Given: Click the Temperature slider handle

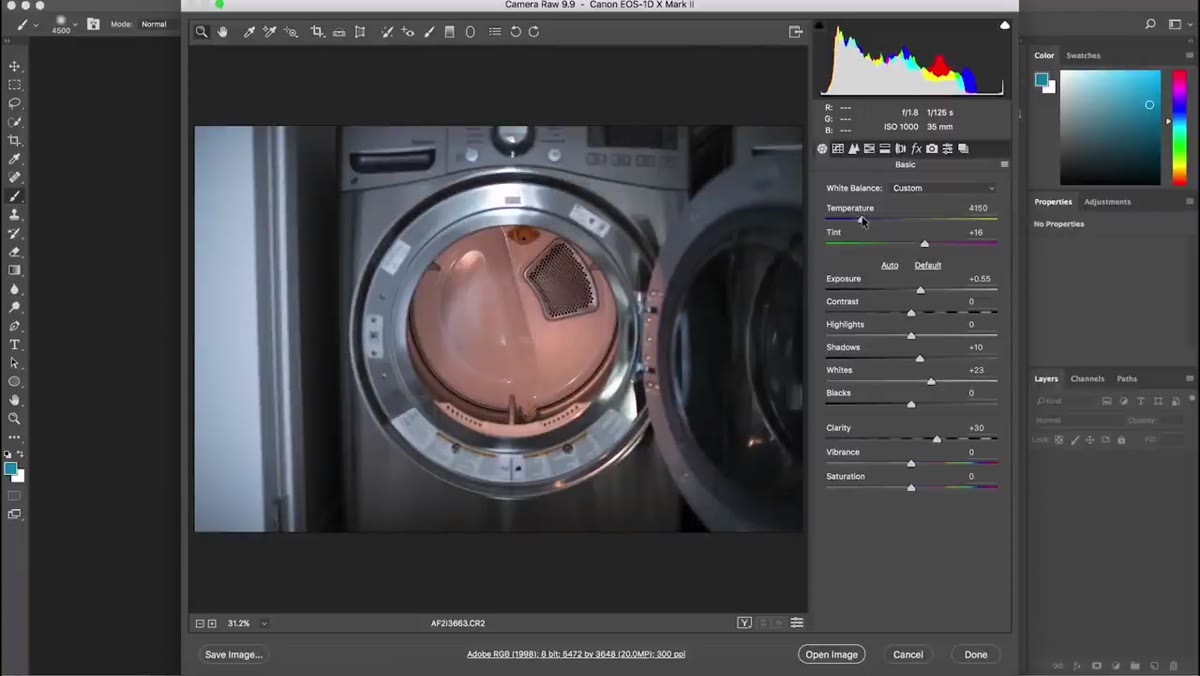Looking at the screenshot, I should point(862,220).
